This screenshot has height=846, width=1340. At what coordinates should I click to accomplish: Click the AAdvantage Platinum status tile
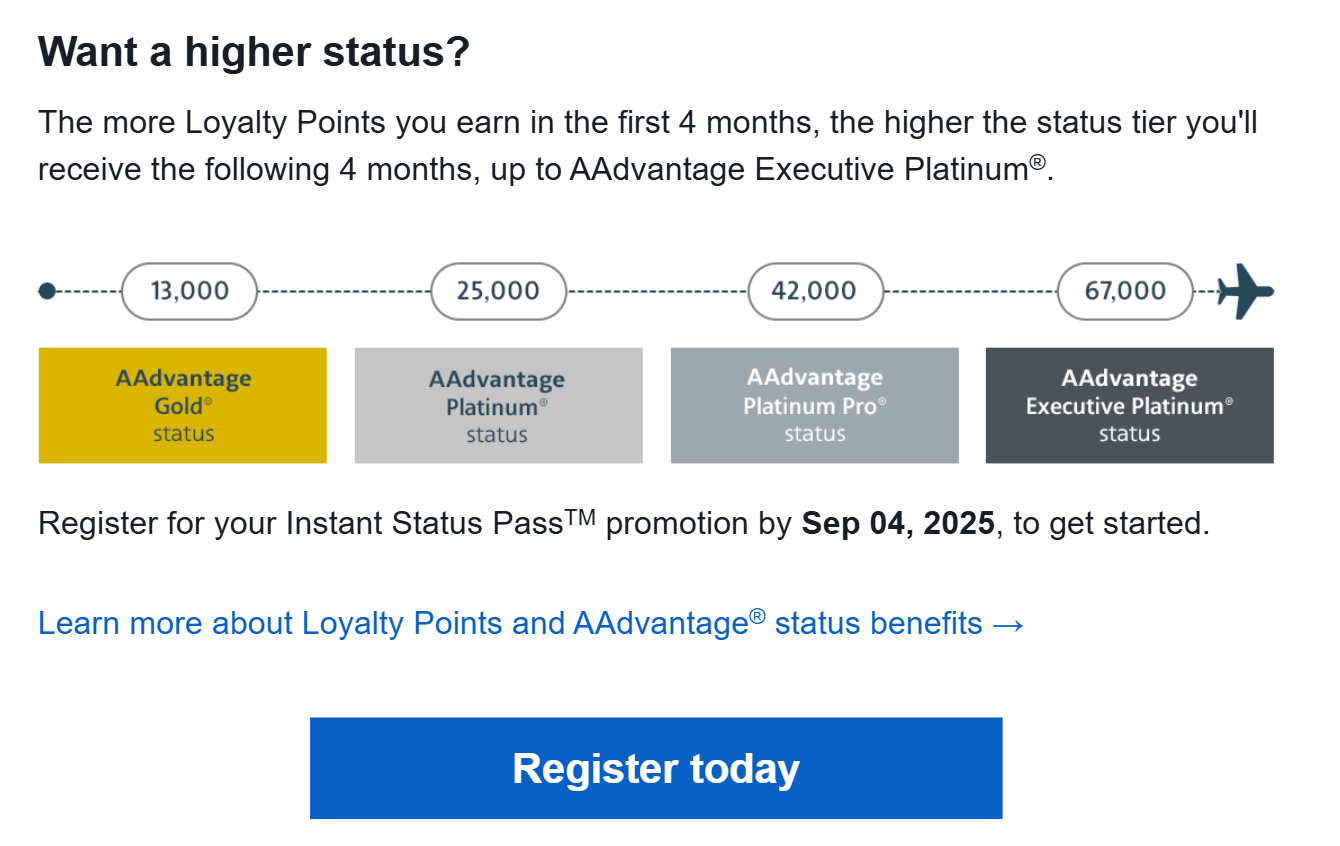pos(498,405)
